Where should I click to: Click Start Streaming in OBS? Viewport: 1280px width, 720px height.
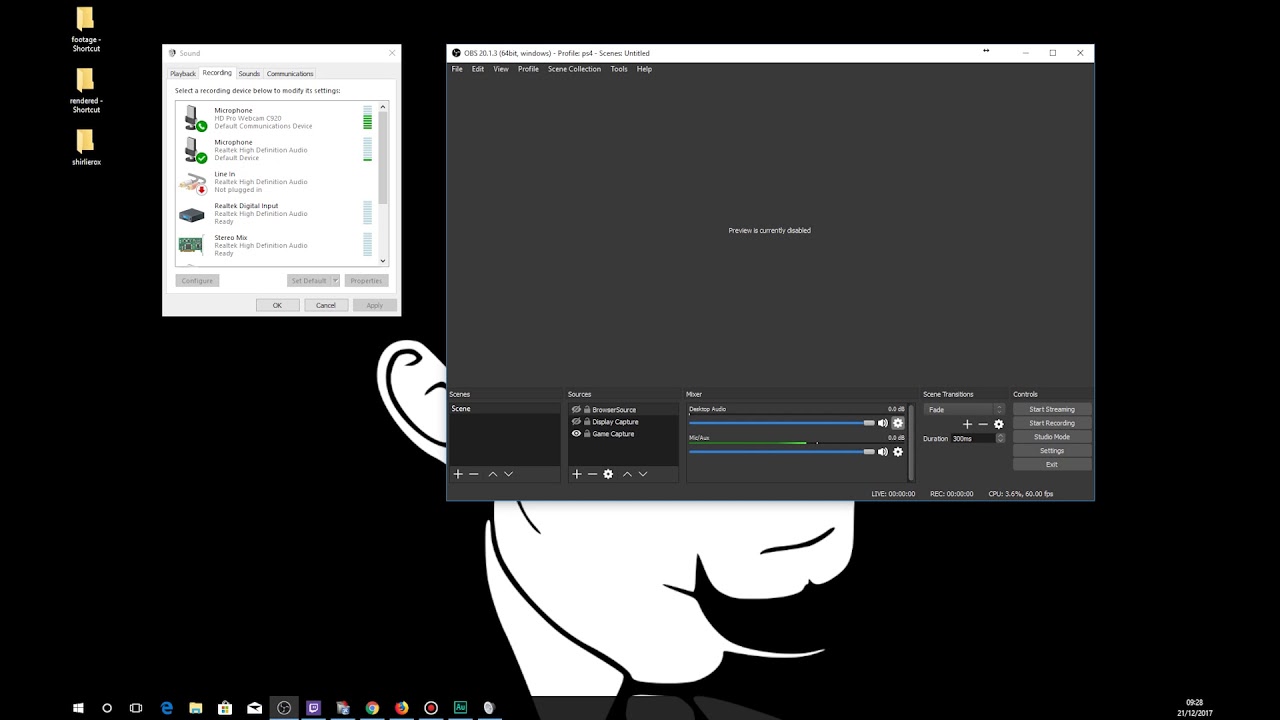coord(1052,409)
